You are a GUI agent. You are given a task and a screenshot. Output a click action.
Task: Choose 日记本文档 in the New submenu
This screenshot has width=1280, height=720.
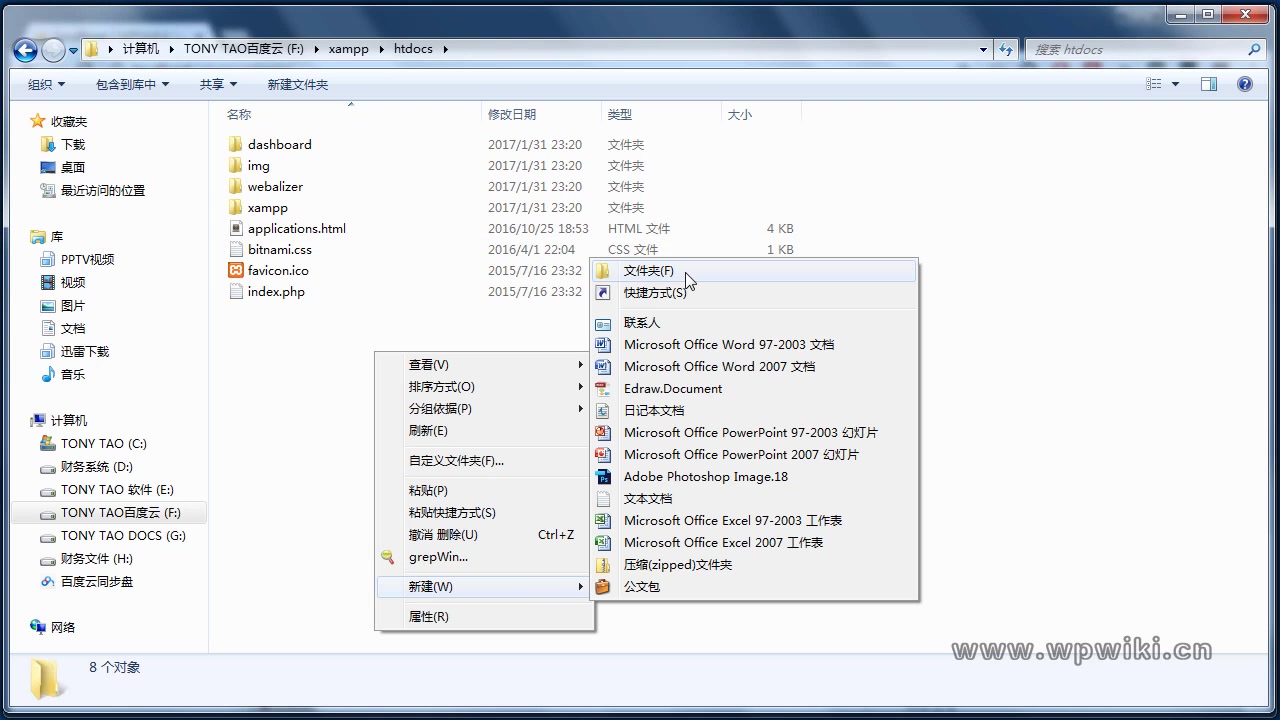pyautogui.click(x=754, y=410)
